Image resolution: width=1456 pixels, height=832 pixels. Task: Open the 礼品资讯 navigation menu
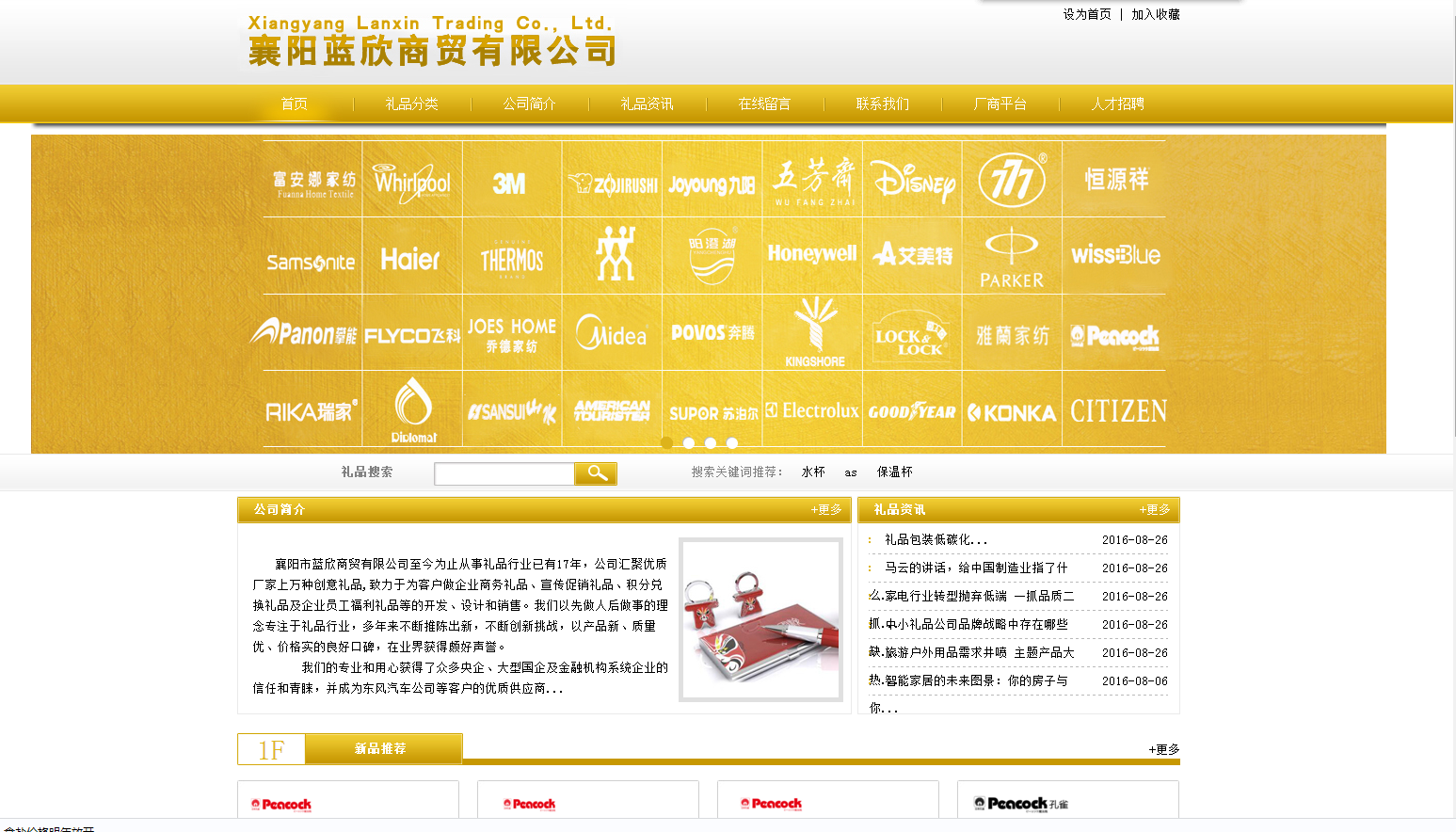click(x=648, y=104)
